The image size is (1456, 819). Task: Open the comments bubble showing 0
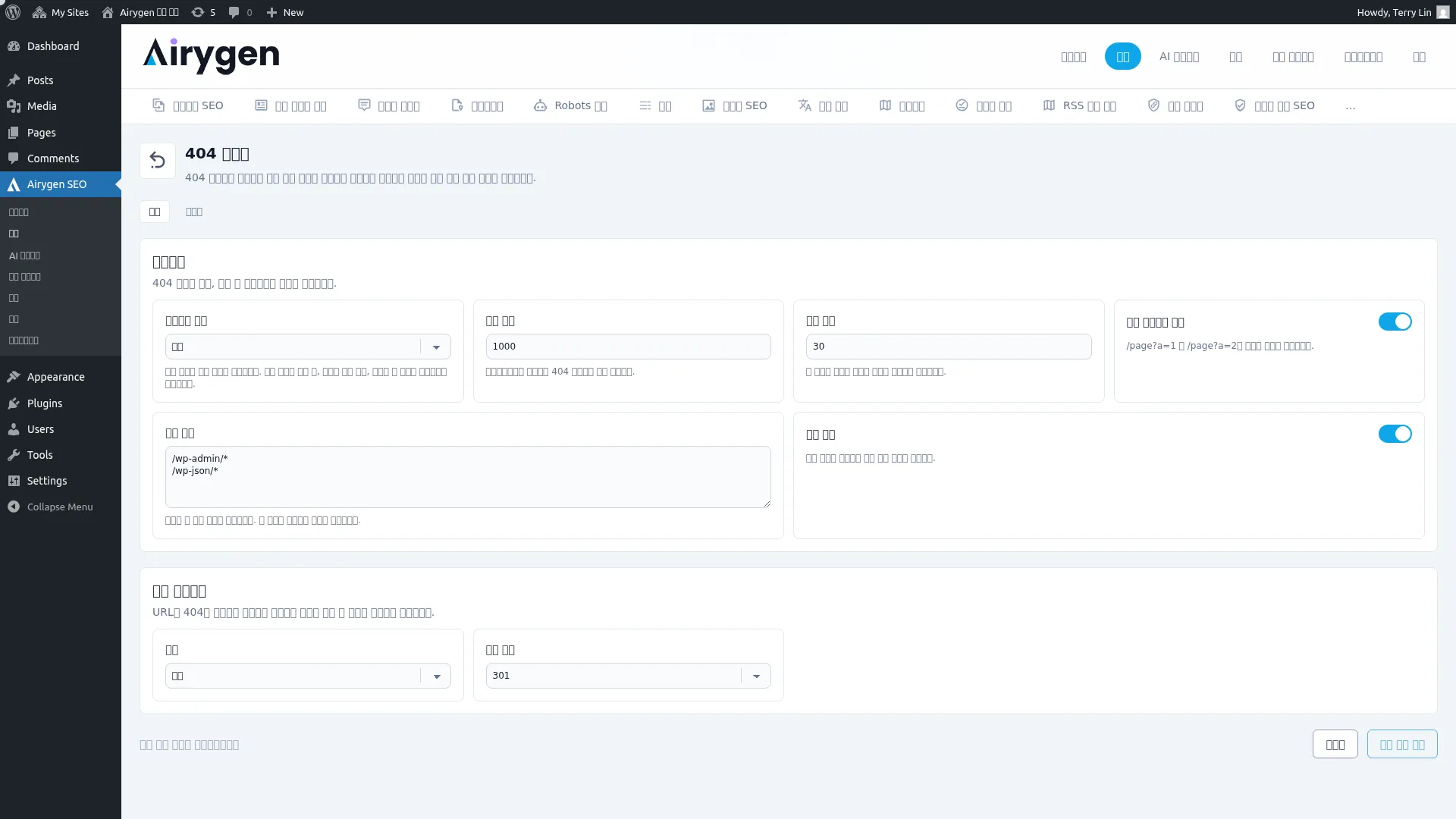(x=240, y=12)
